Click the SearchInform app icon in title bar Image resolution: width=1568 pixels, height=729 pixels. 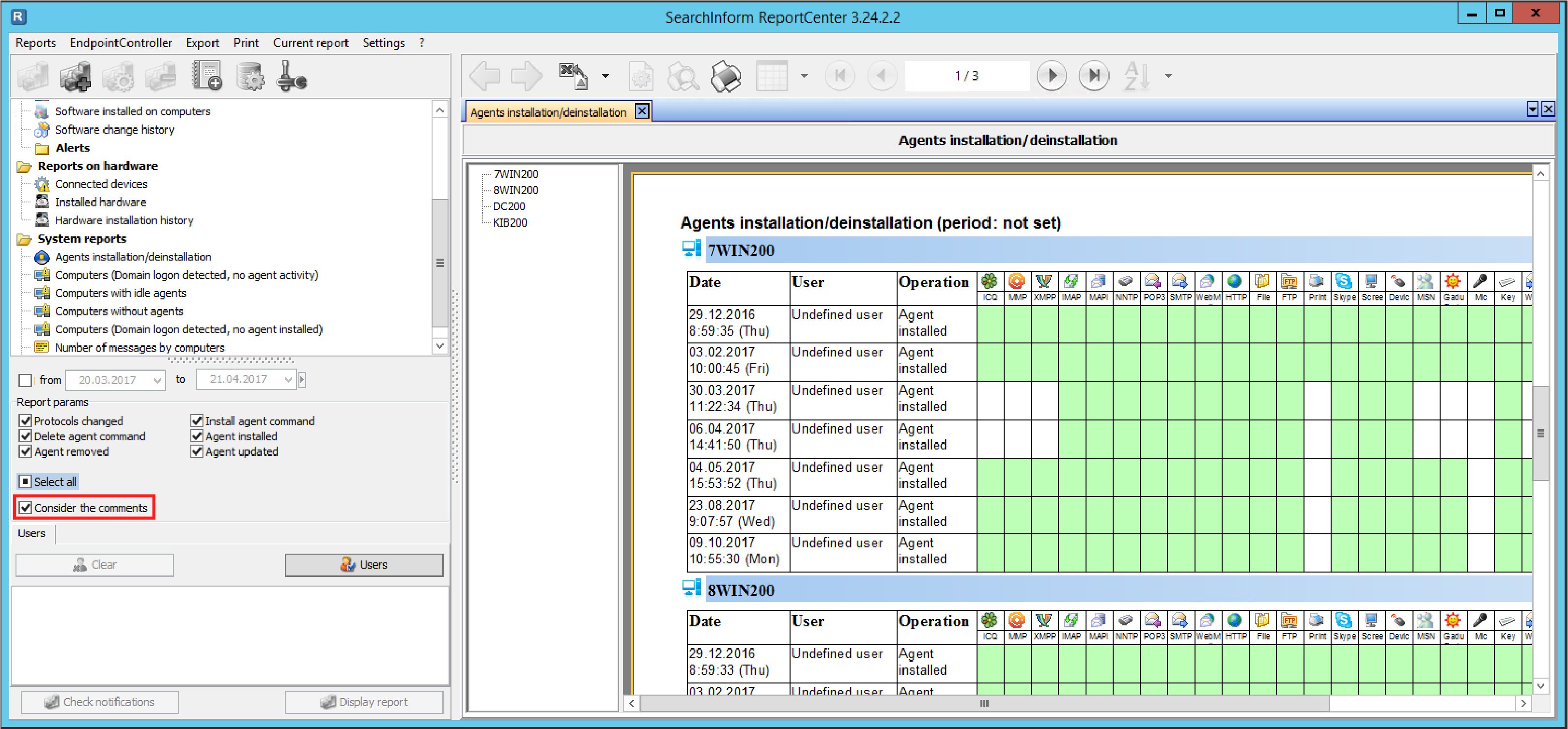coord(18,16)
